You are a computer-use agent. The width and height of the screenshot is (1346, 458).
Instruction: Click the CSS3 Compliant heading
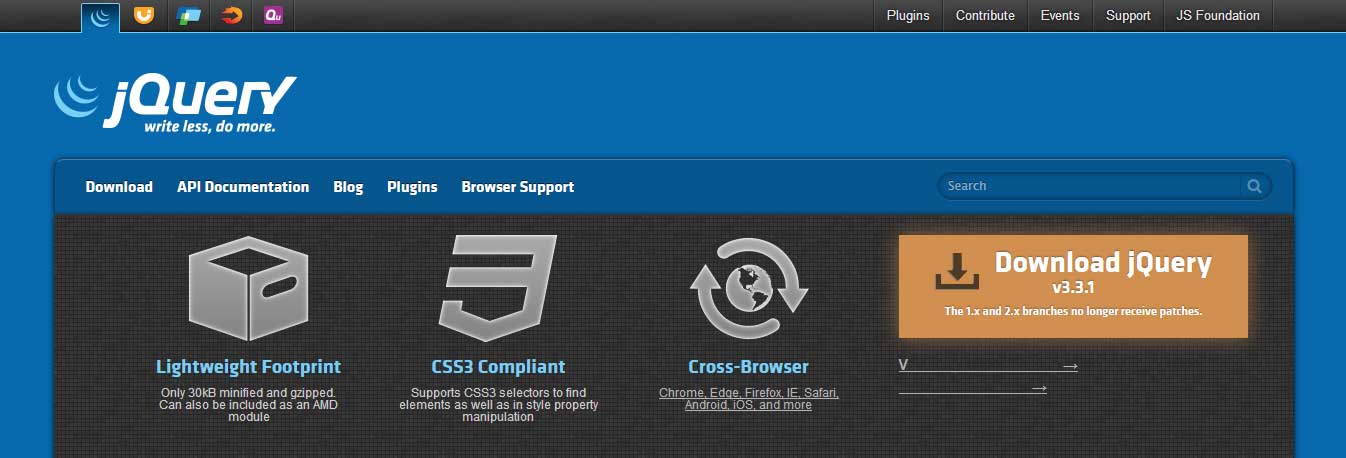pos(498,367)
